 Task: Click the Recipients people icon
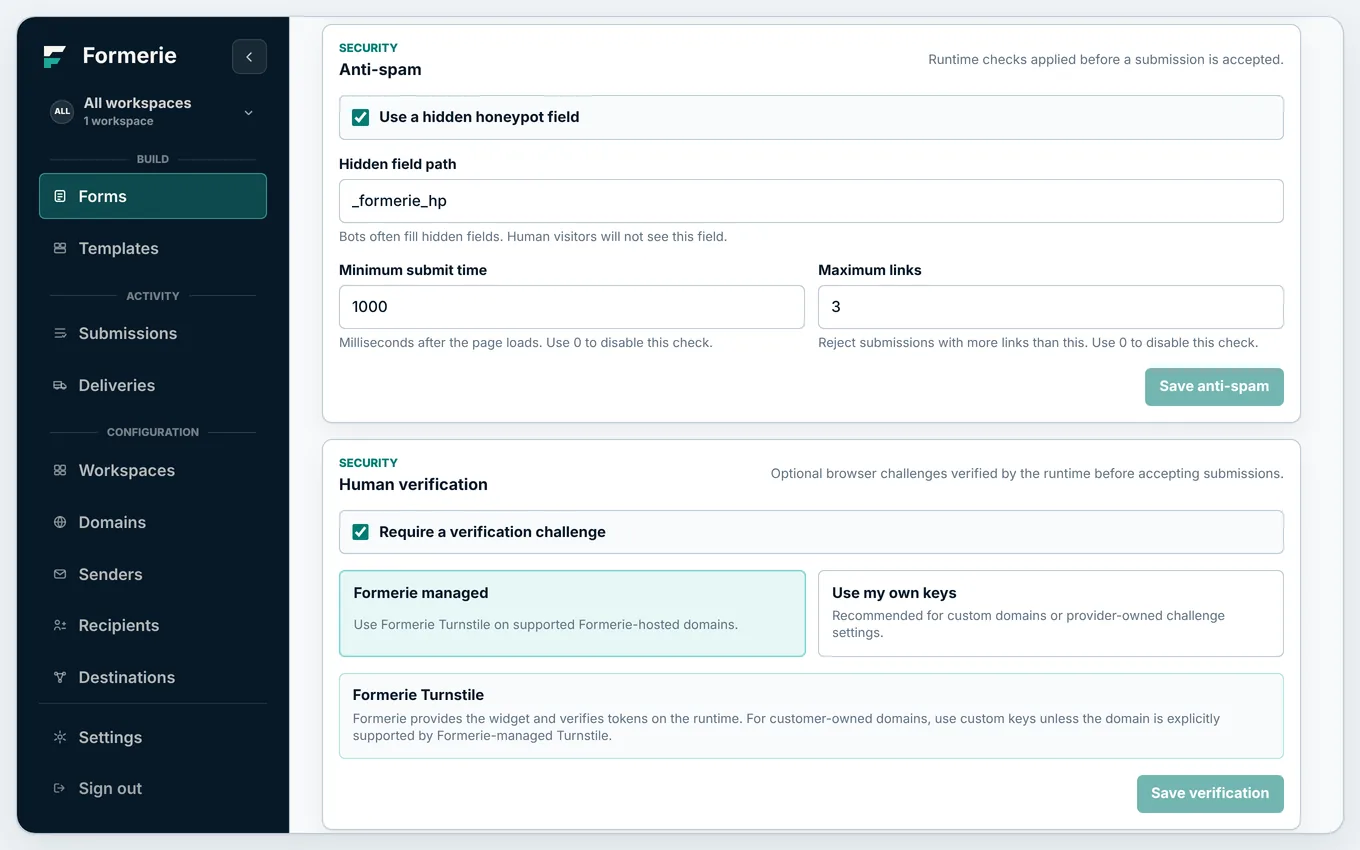click(x=60, y=625)
